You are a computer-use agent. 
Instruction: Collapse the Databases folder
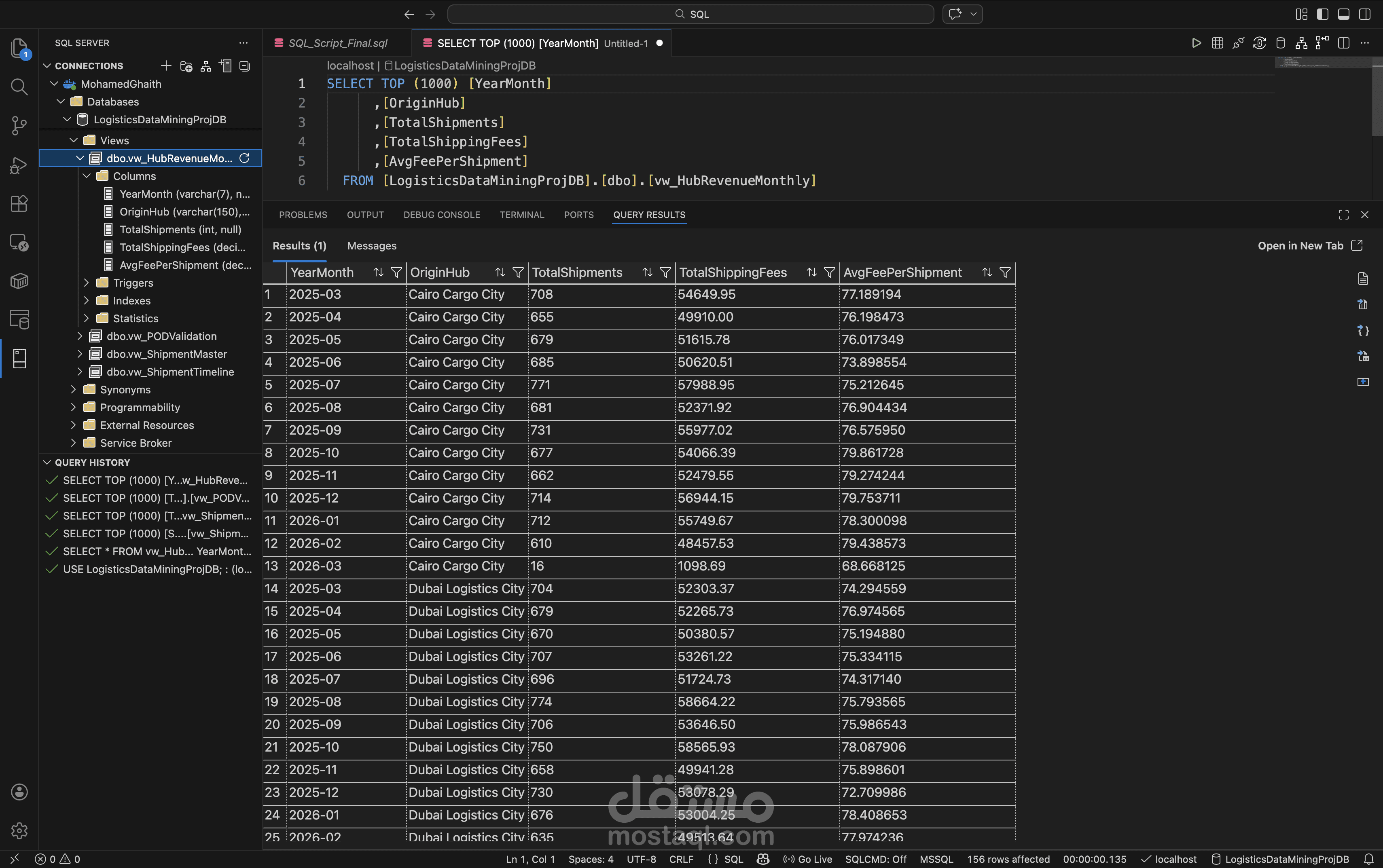[x=61, y=101]
